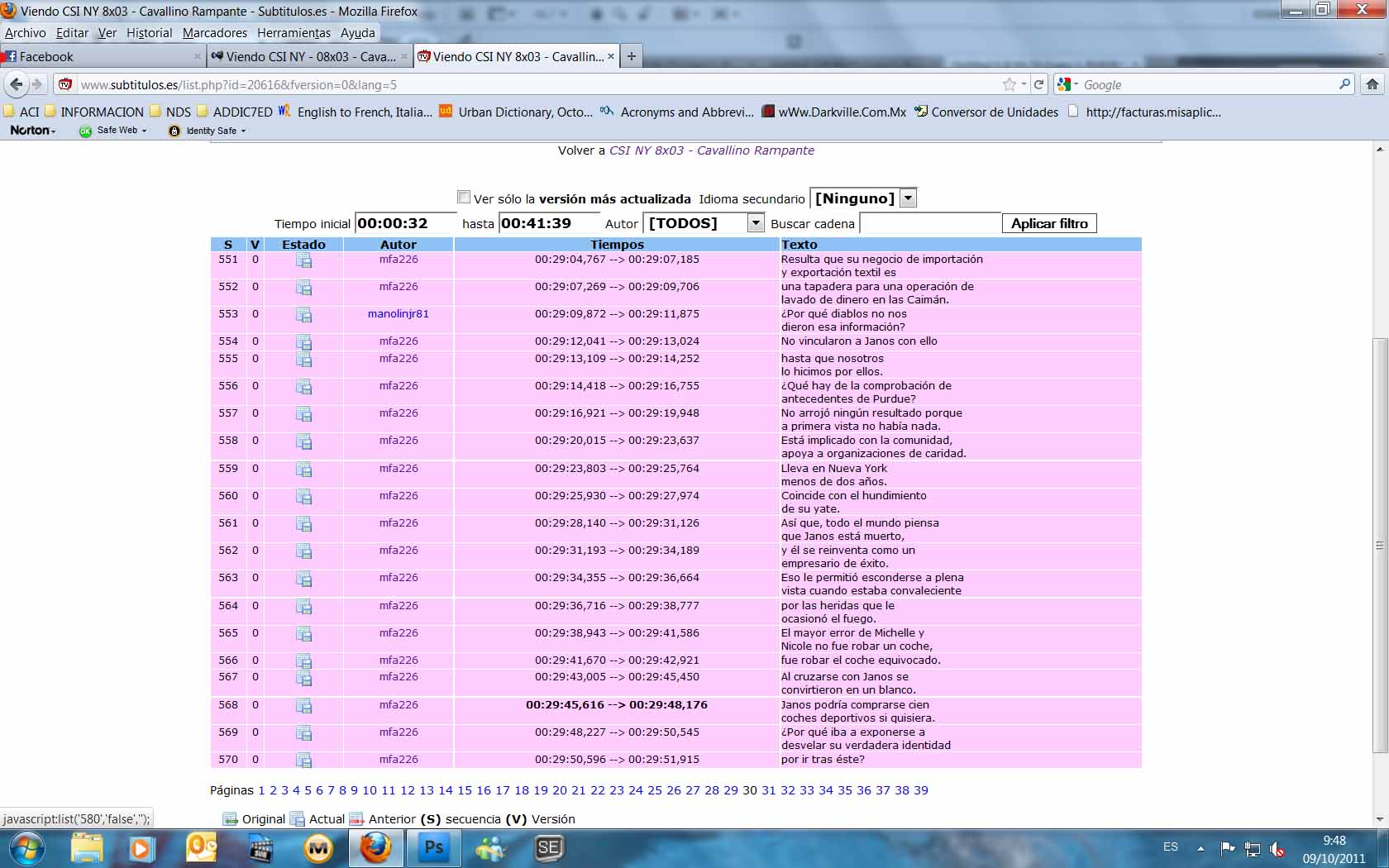Reload the page with the refresh icon
The image size is (1389, 868).
(x=1039, y=84)
